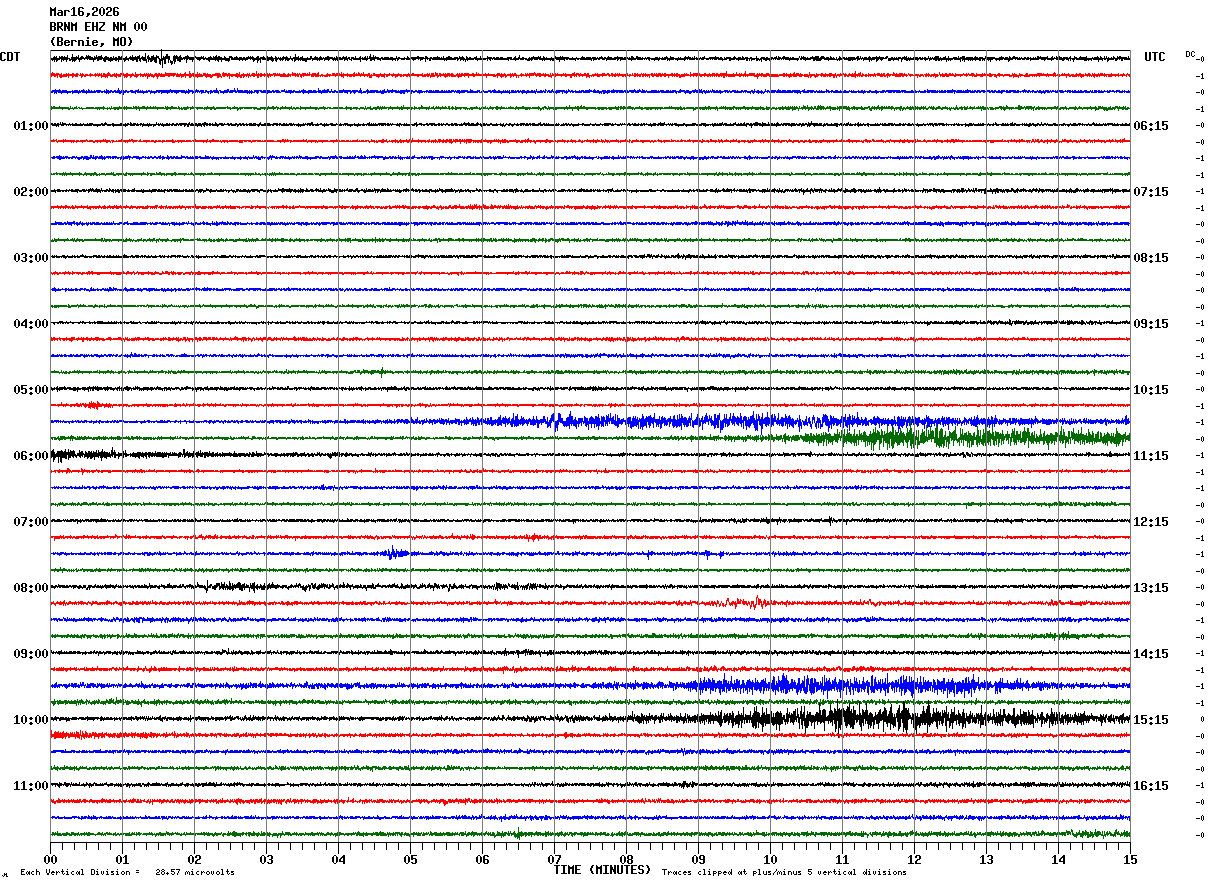
Task: Click the blue burst onset near minute 7 after 05:00
Action: (x=560, y=421)
